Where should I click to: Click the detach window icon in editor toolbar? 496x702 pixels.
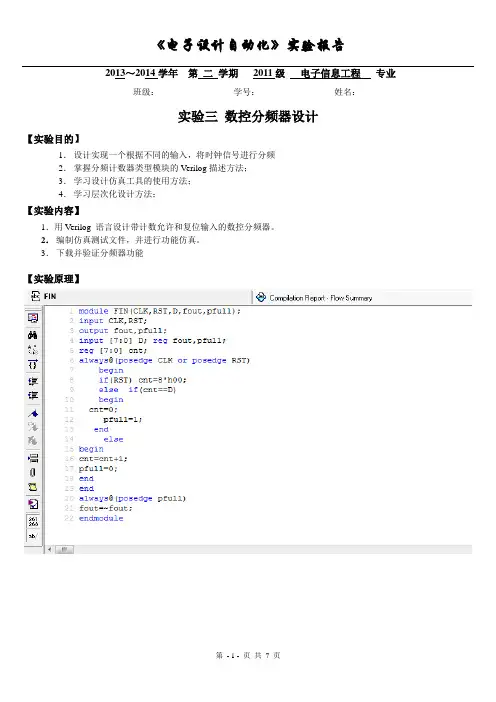(x=33, y=318)
